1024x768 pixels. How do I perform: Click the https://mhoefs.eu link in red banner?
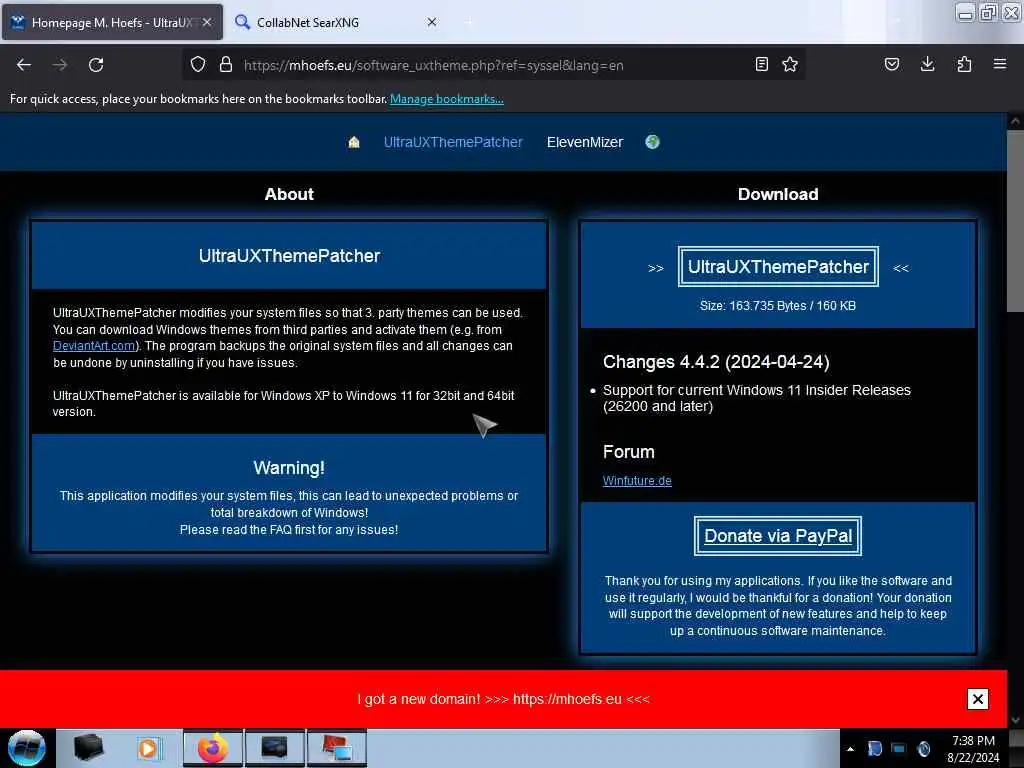pyautogui.click(x=567, y=699)
